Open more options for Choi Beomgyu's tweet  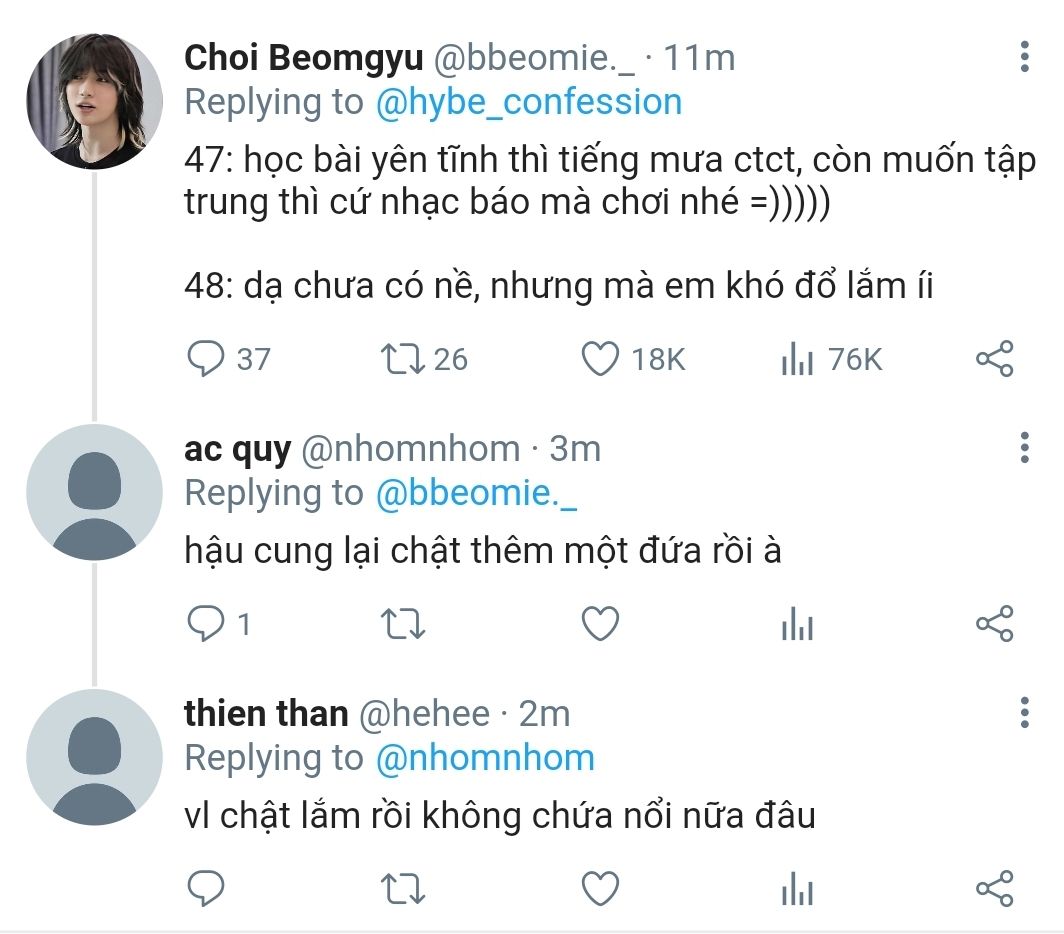pos(1024,57)
